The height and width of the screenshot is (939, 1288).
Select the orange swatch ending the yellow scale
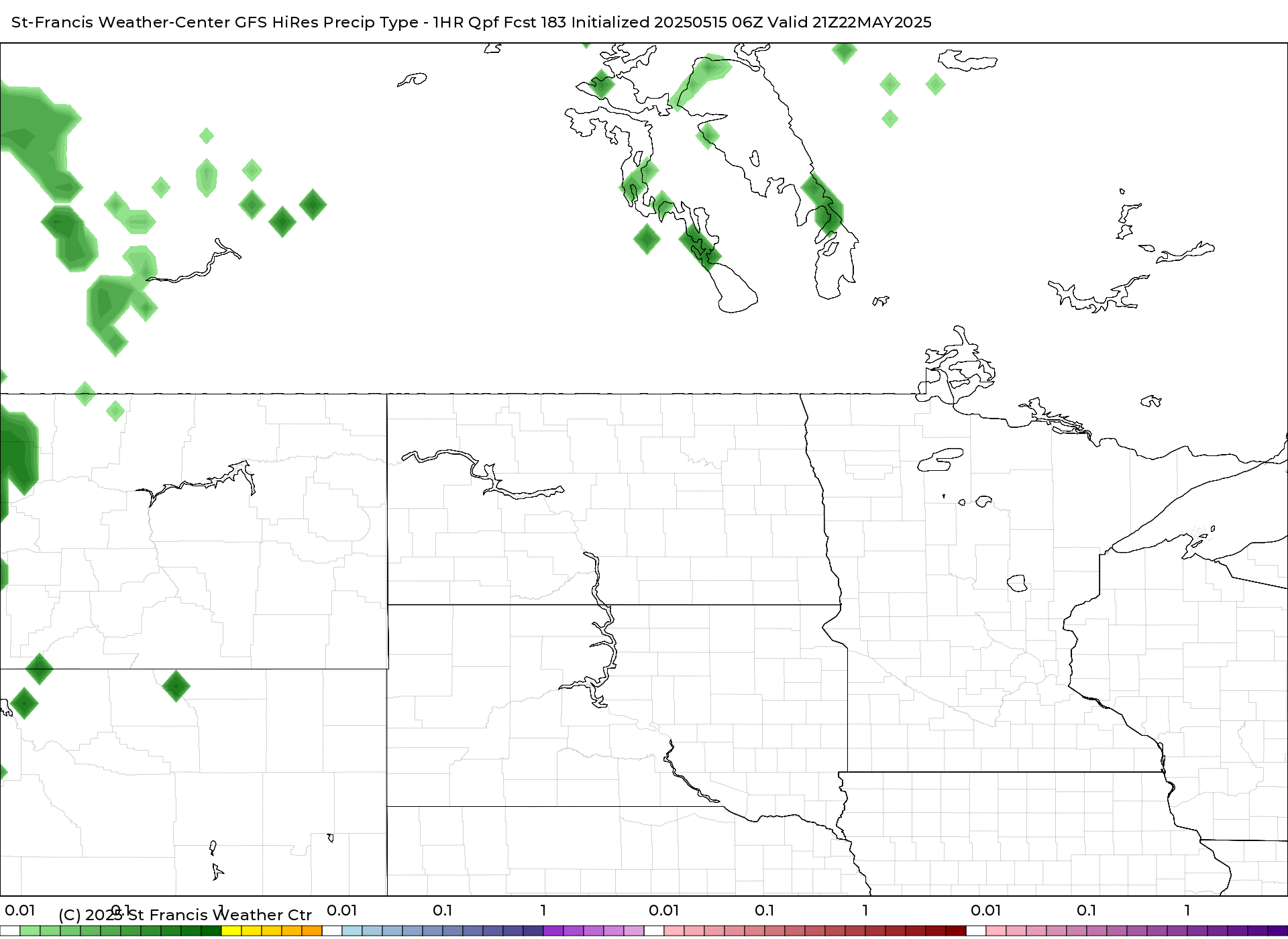click(312, 931)
